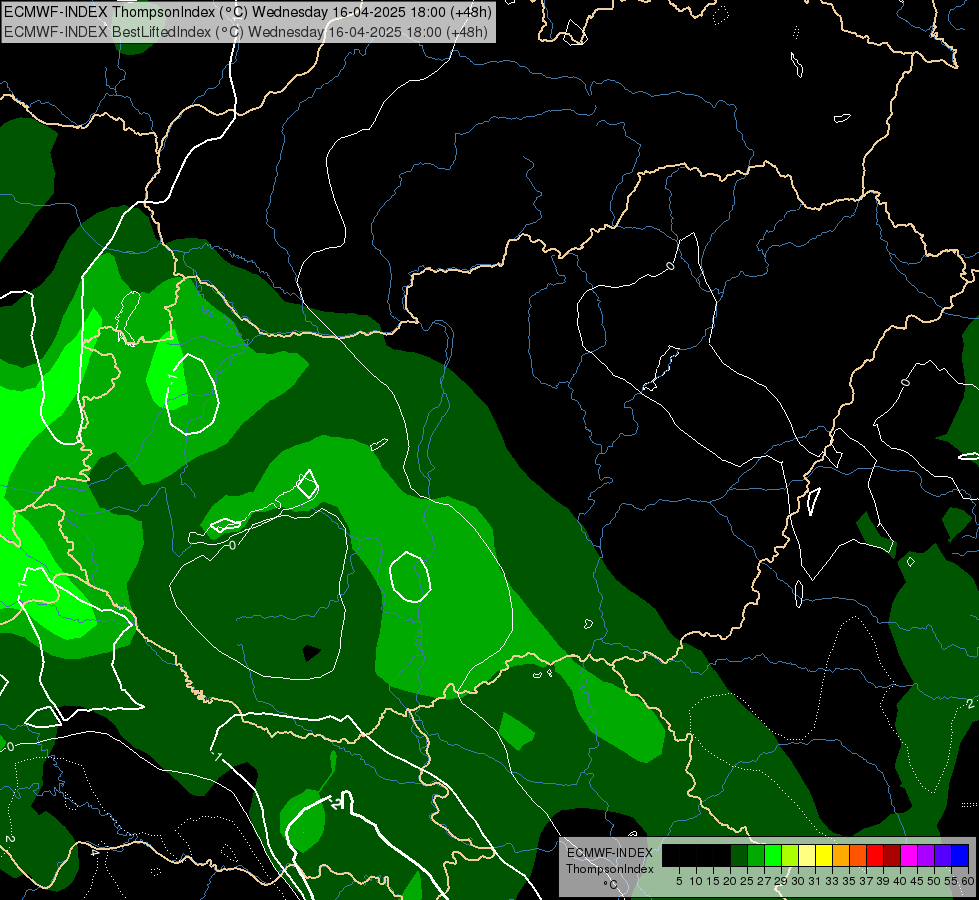
Task: Pick the orange 33–35 legend swatch
Action: click(x=841, y=855)
